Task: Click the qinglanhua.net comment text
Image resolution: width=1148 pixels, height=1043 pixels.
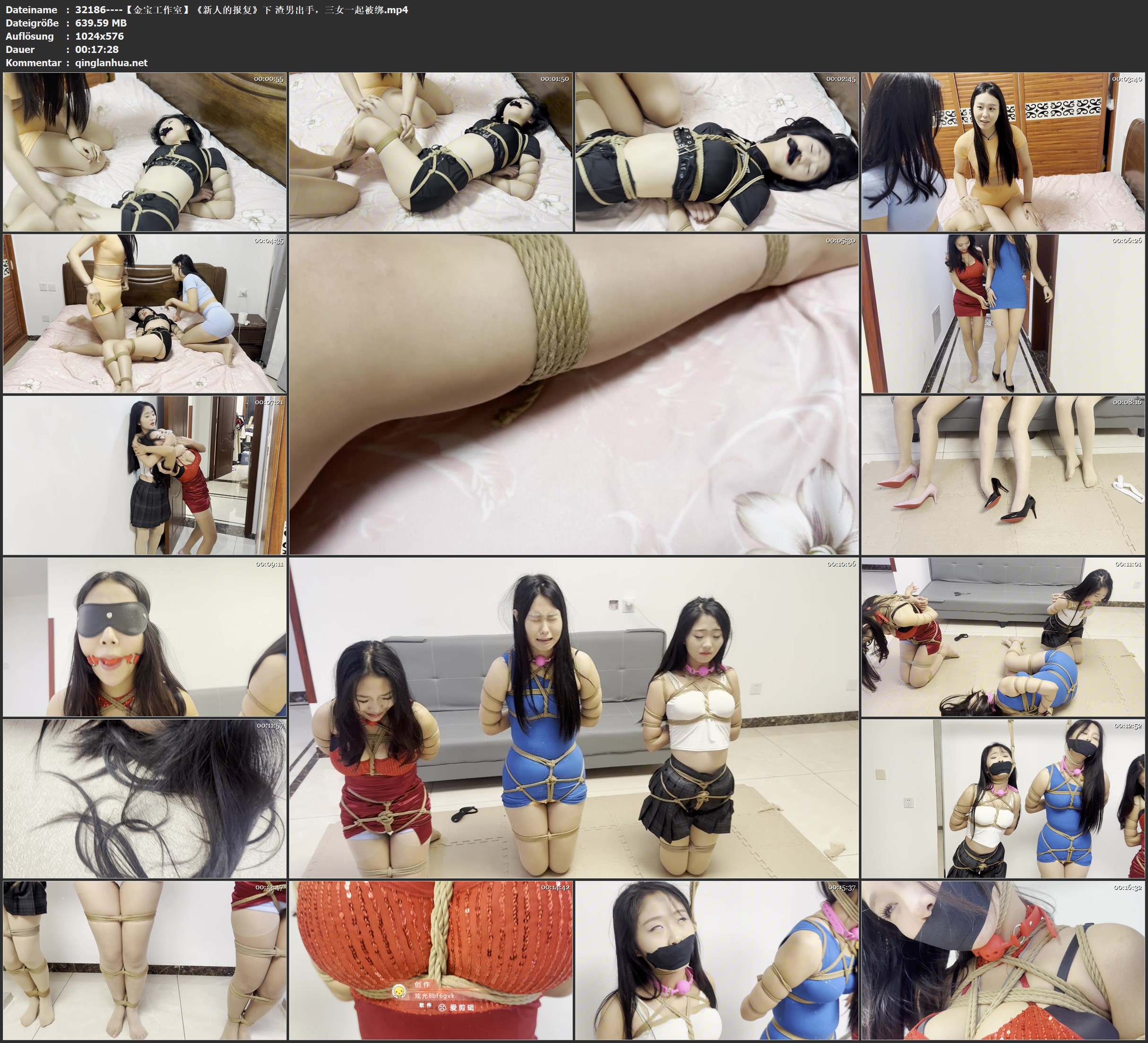Action: coord(111,62)
